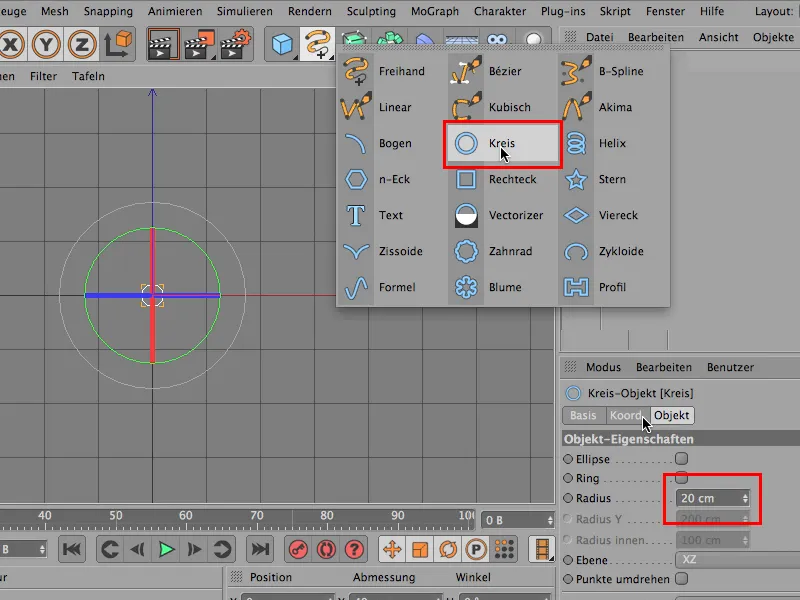Viewport: 800px width, 600px height.
Task: Switch to the Basis tab
Action: [583, 415]
